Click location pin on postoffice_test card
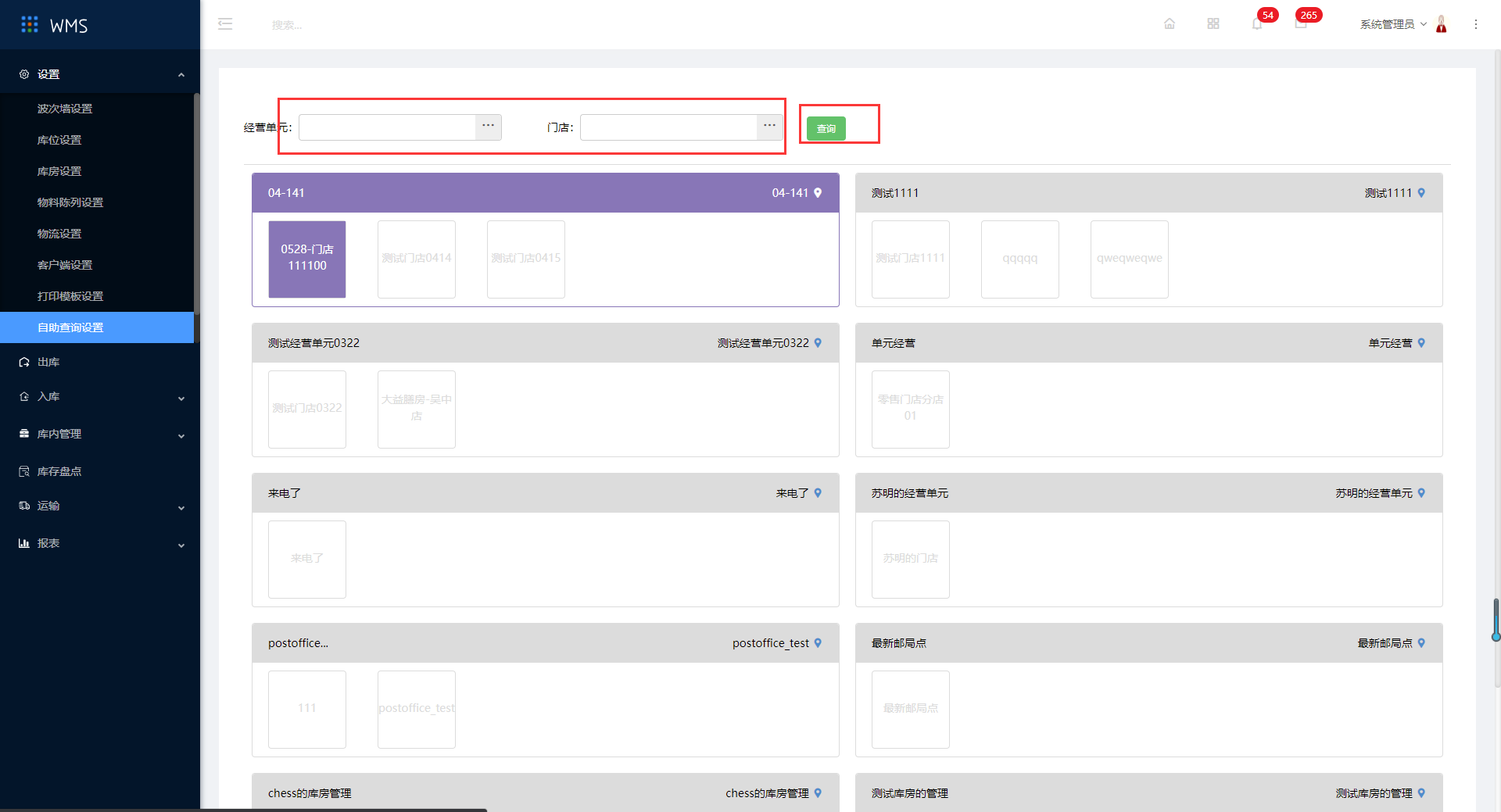 818,643
